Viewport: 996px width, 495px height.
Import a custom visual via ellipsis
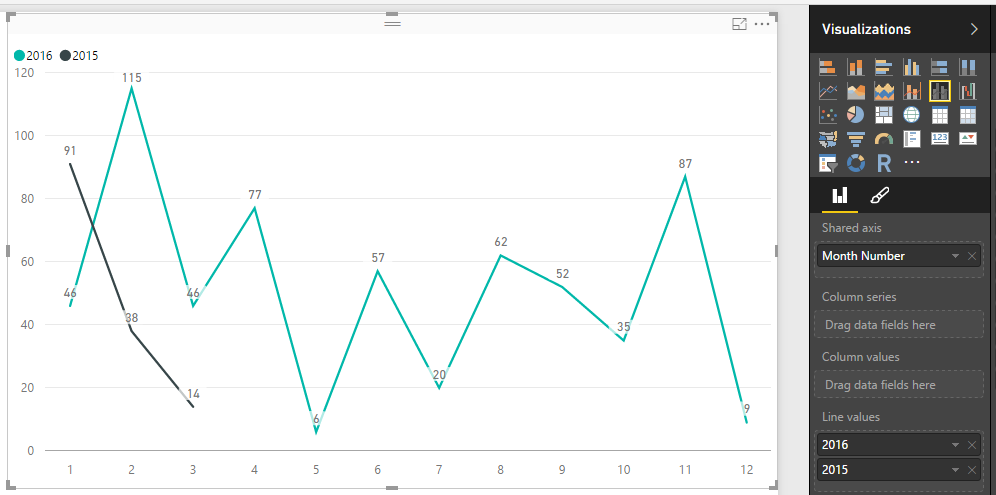tap(912, 163)
